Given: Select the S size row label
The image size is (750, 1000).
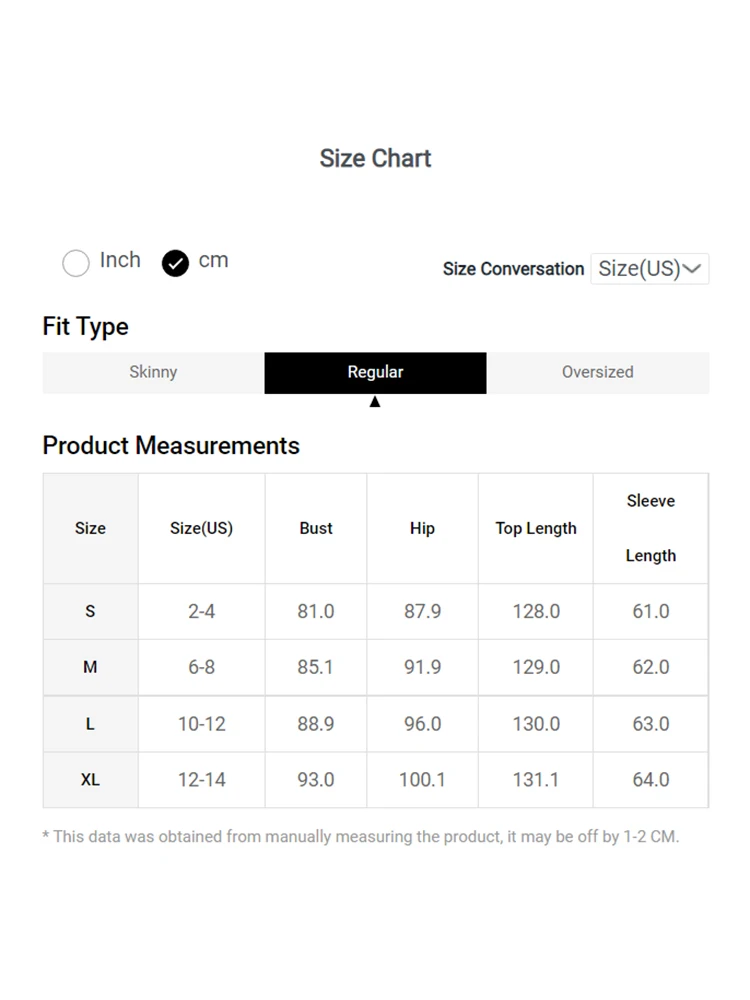Looking at the screenshot, I should tap(90, 611).
